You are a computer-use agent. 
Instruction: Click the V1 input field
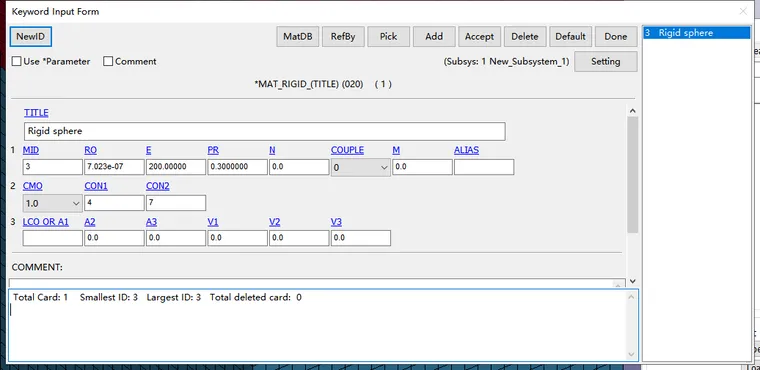[237, 238]
